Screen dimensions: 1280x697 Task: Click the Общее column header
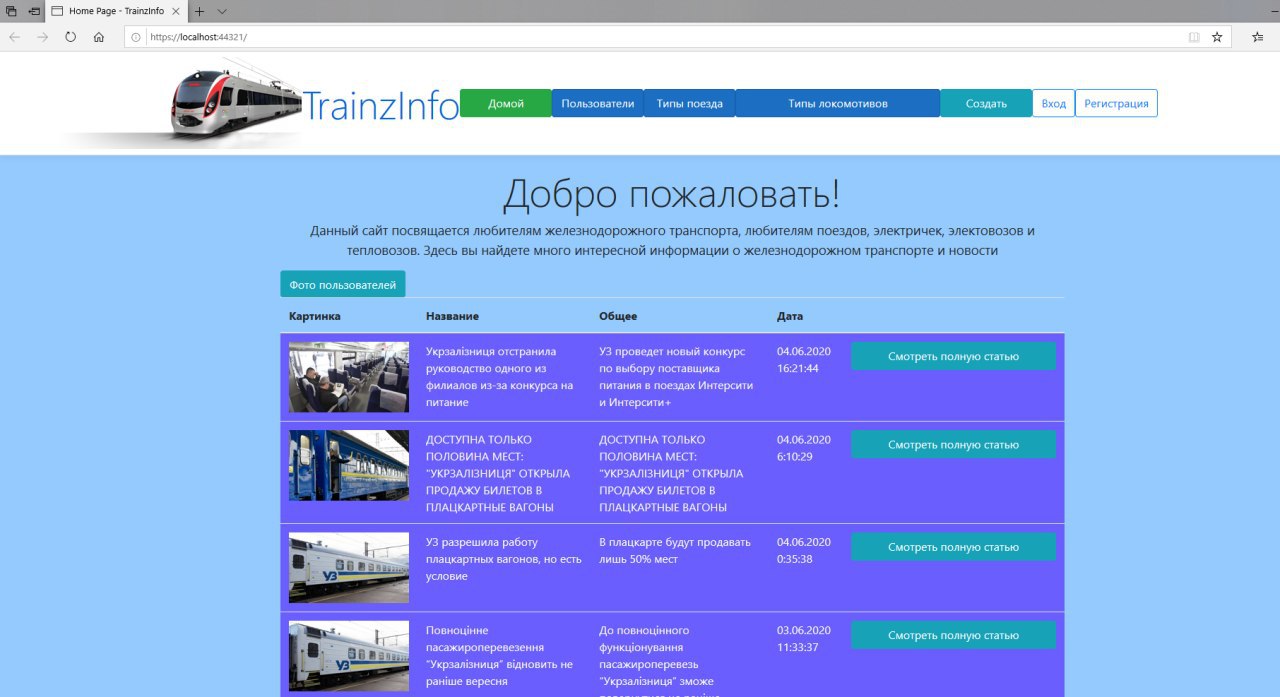pos(618,316)
